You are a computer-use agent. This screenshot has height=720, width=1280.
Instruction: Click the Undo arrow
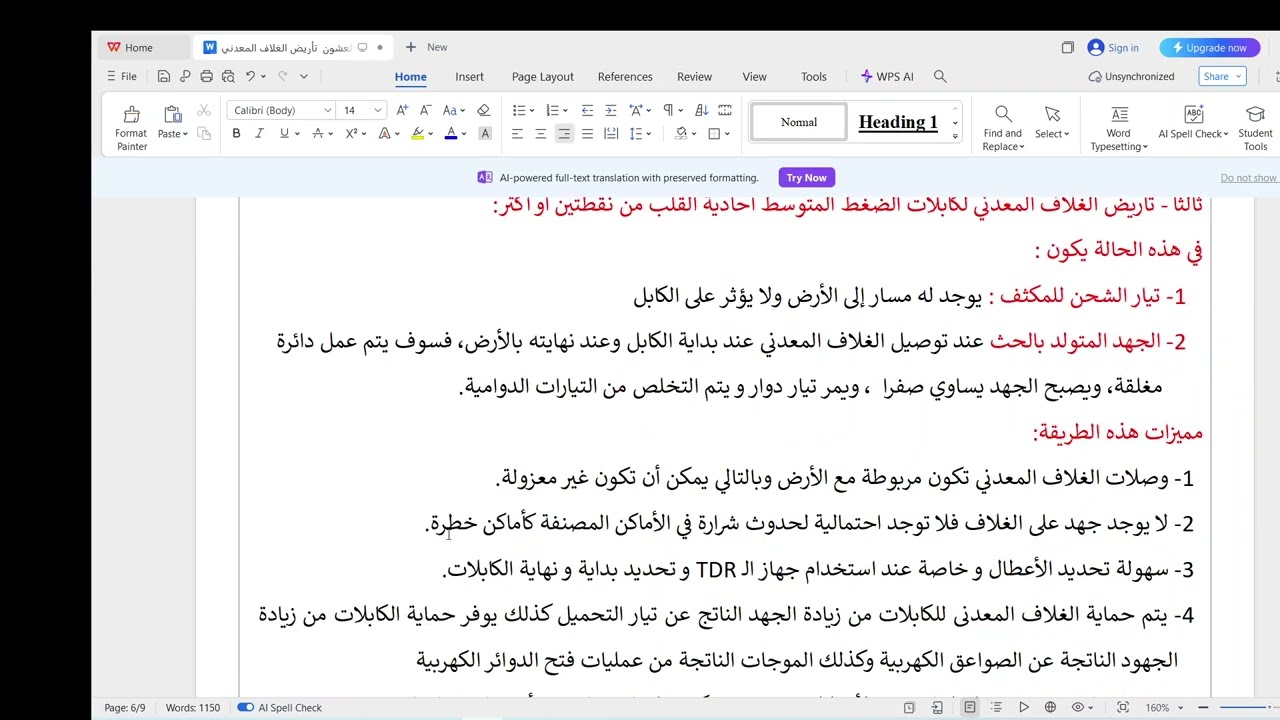pos(250,76)
